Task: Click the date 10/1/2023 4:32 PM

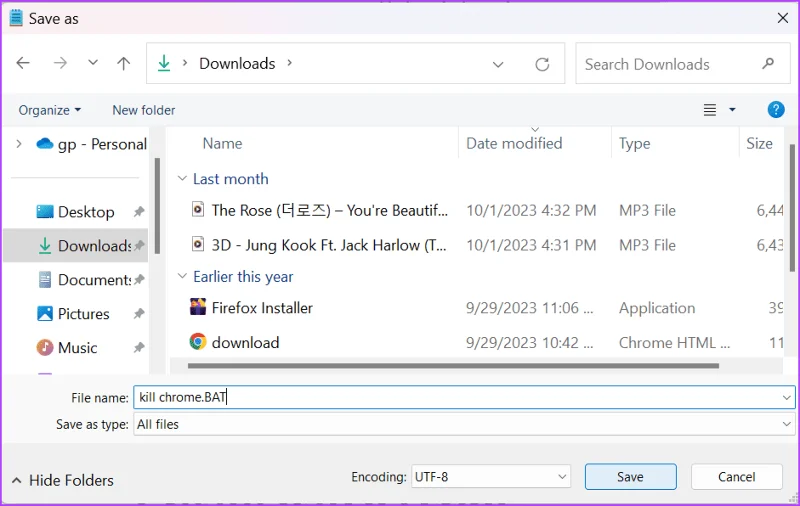Action: point(531,210)
